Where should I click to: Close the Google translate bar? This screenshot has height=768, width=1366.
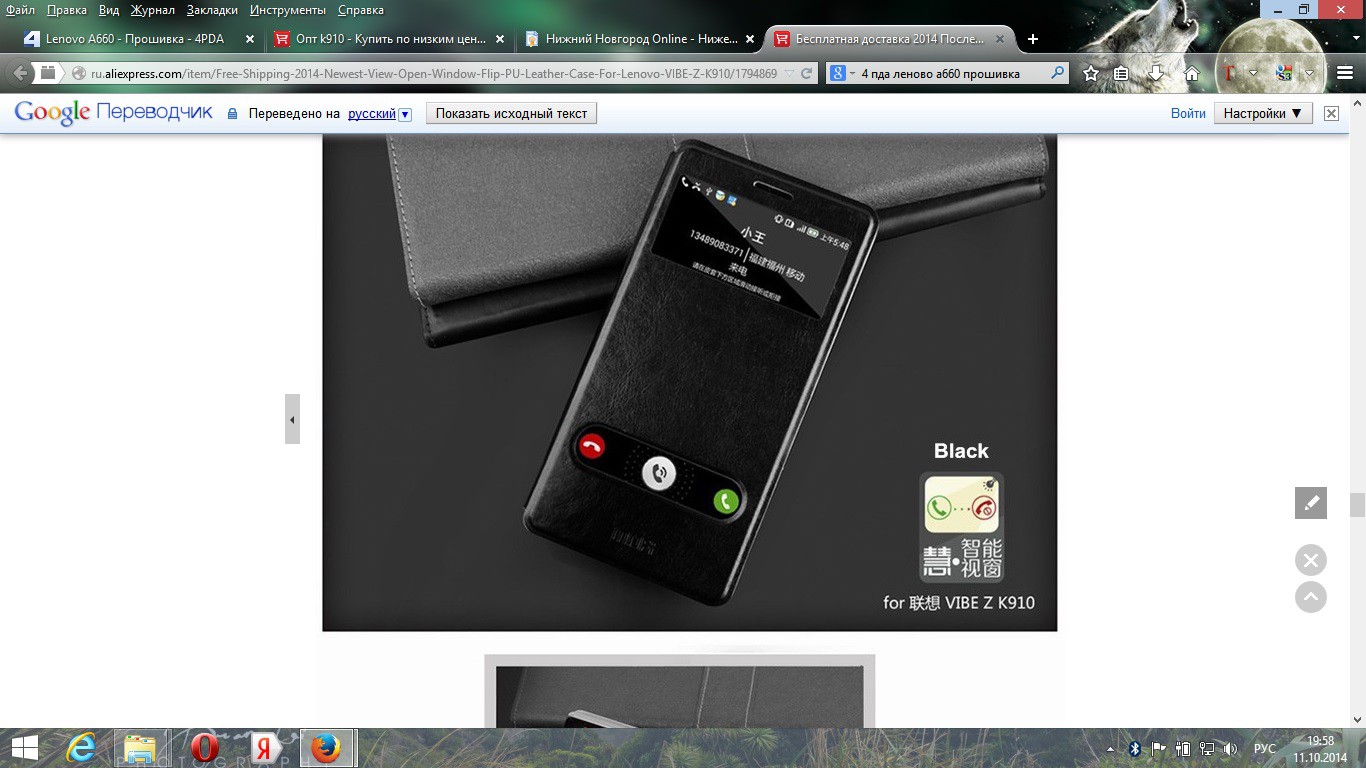tap(1331, 114)
